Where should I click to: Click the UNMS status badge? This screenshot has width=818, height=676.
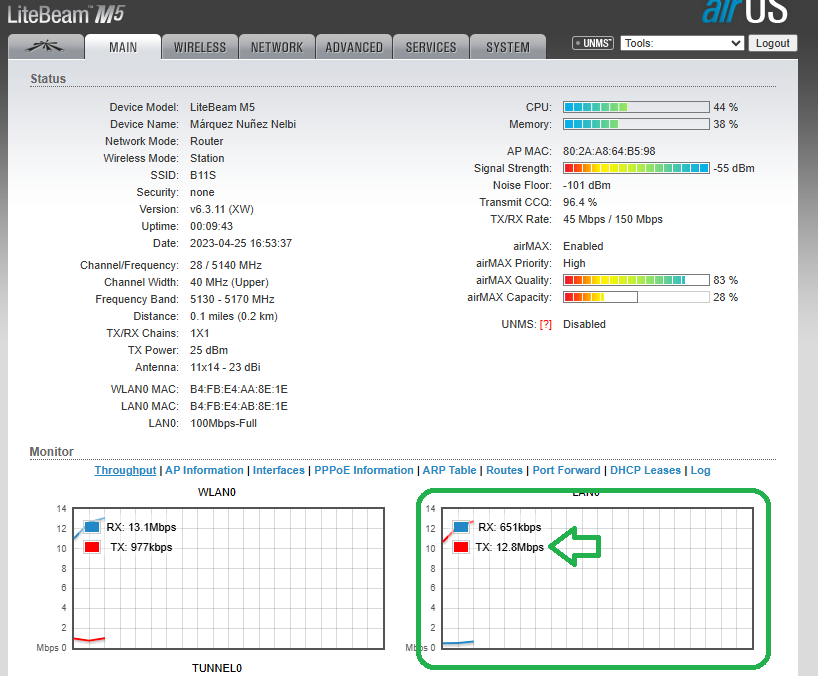point(592,43)
